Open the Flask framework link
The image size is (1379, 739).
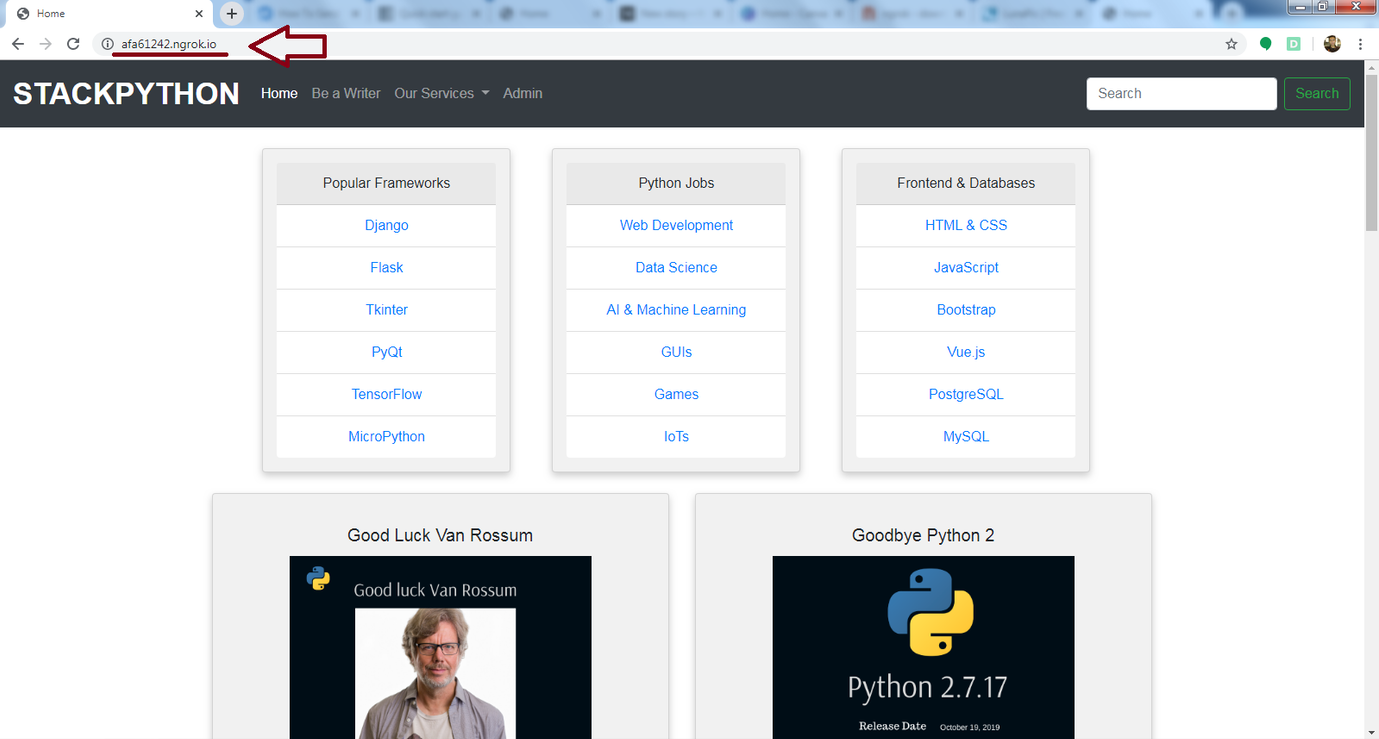(386, 267)
